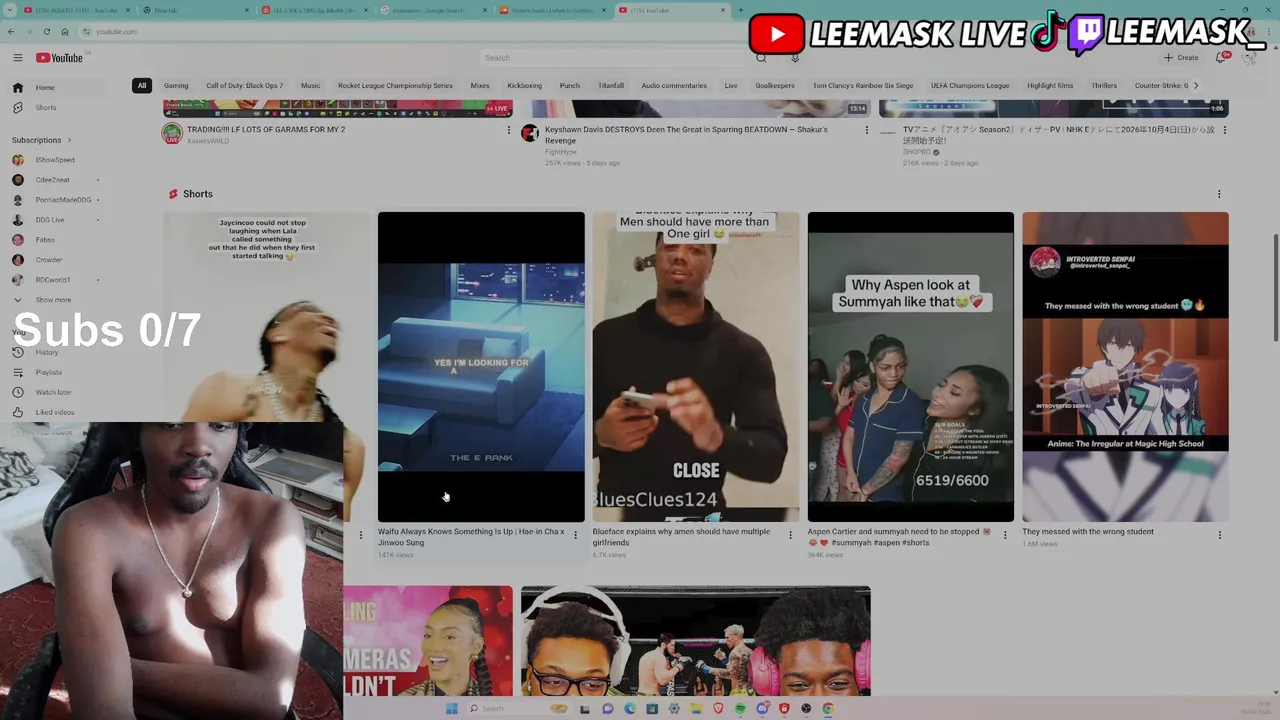Play the YES I'M LOOKING FOR A short thumbnail
This screenshot has width=1280, height=720.
481,367
